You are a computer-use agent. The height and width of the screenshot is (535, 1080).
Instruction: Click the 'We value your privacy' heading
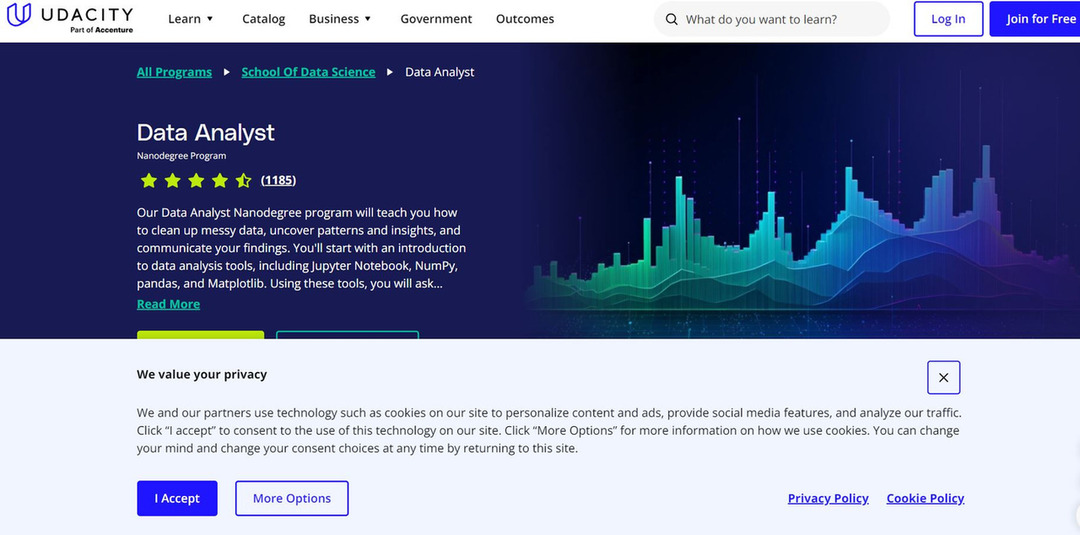tap(202, 375)
